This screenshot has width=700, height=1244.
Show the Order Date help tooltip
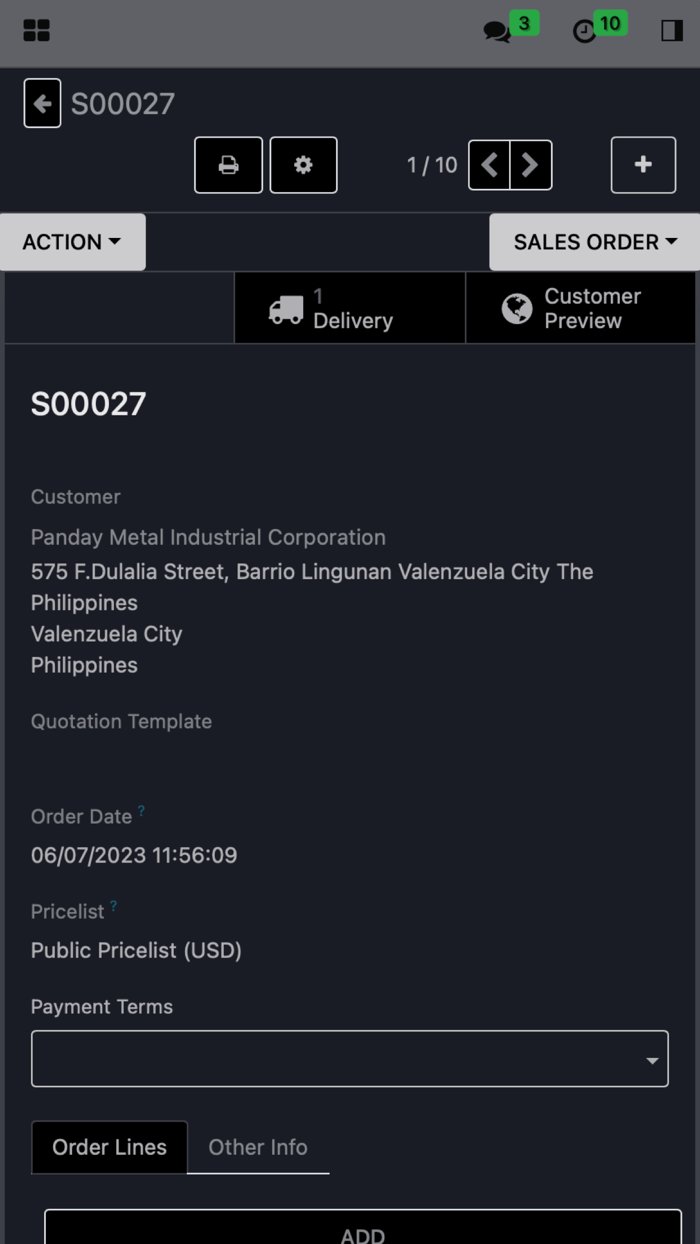click(x=141, y=811)
